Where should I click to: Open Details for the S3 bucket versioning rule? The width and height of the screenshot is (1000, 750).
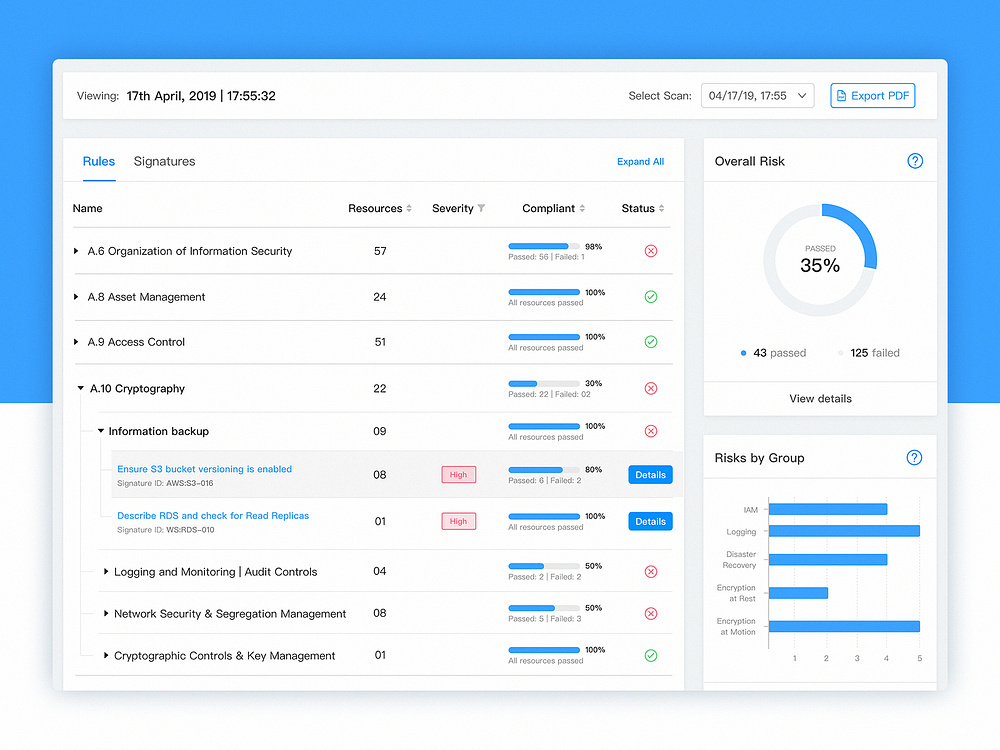[650, 474]
